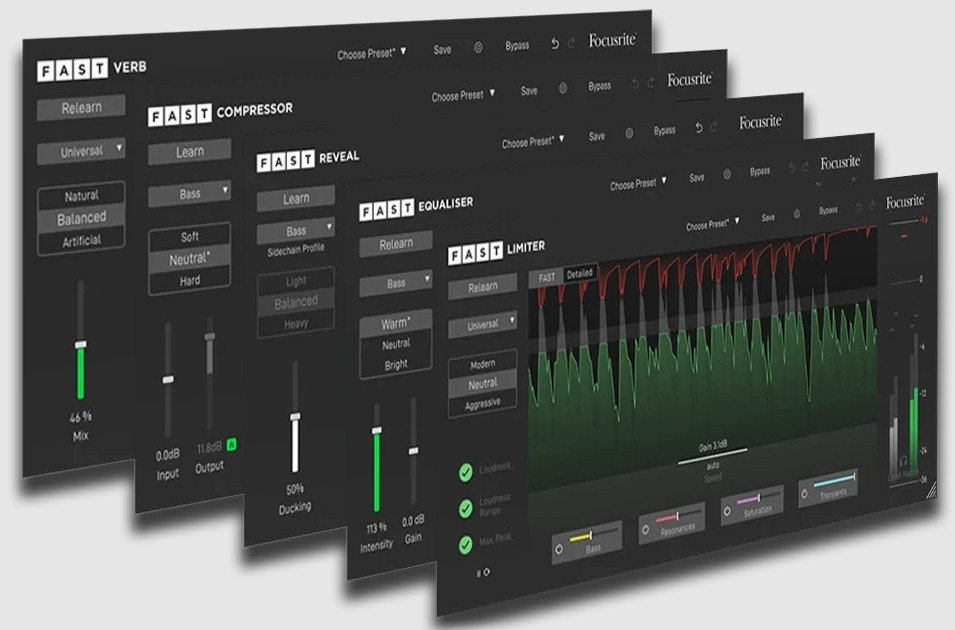Image resolution: width=955 pixels, height=630 pixels.
Task: Click Learn button in FAST Compressor
Action: (x=190, y=152)
